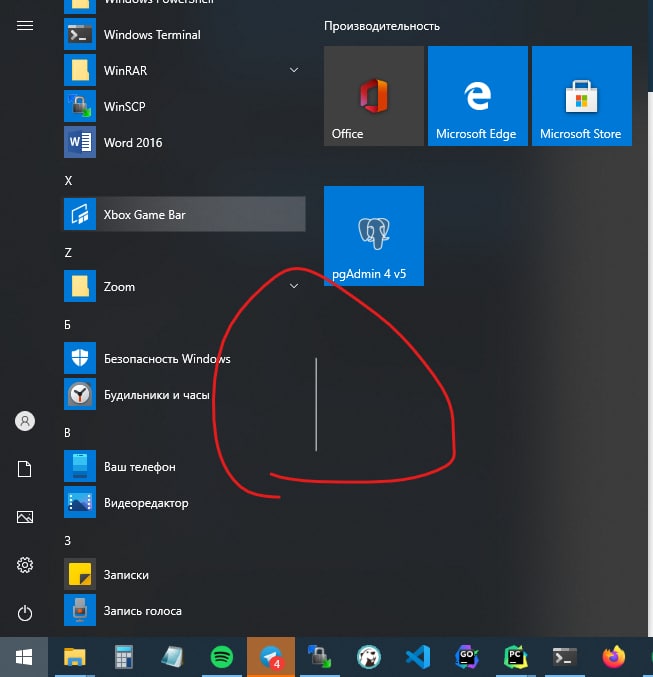
Task: Open Firefox on the taskbar
Action: tap(614, 657)
